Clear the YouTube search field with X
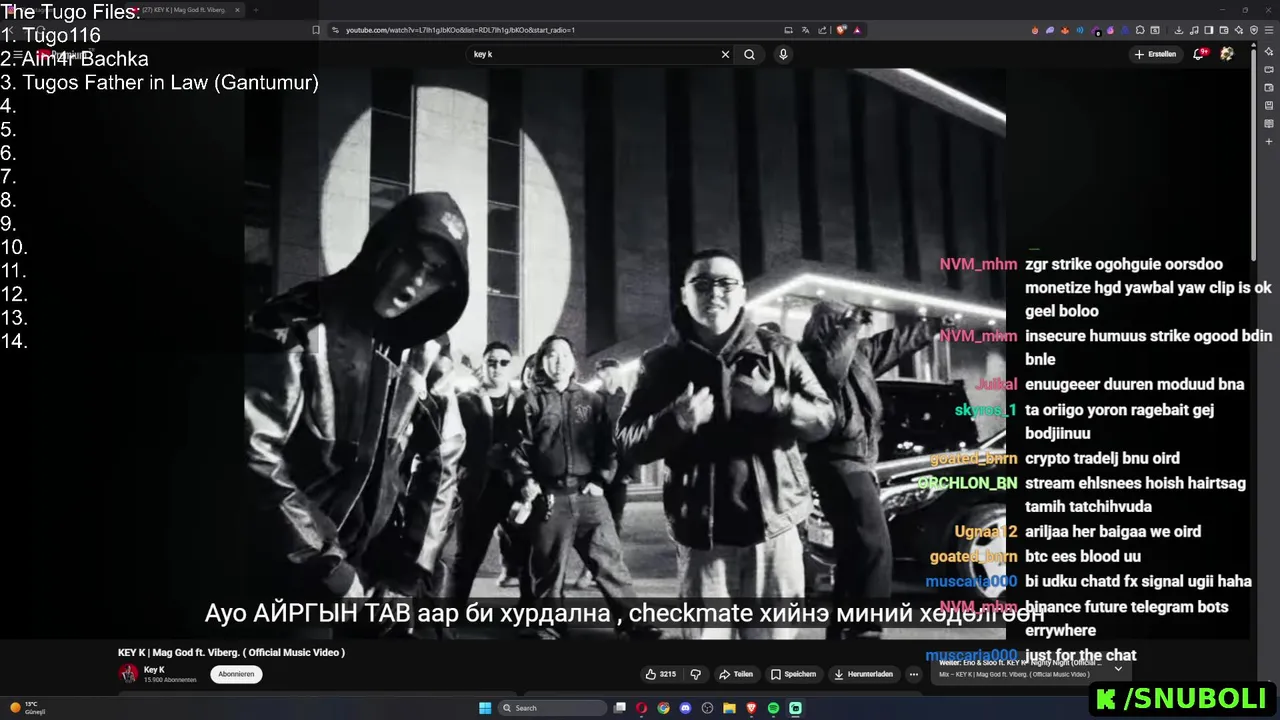The width and height of the screenshot is (1280, 720). point(725,54)
